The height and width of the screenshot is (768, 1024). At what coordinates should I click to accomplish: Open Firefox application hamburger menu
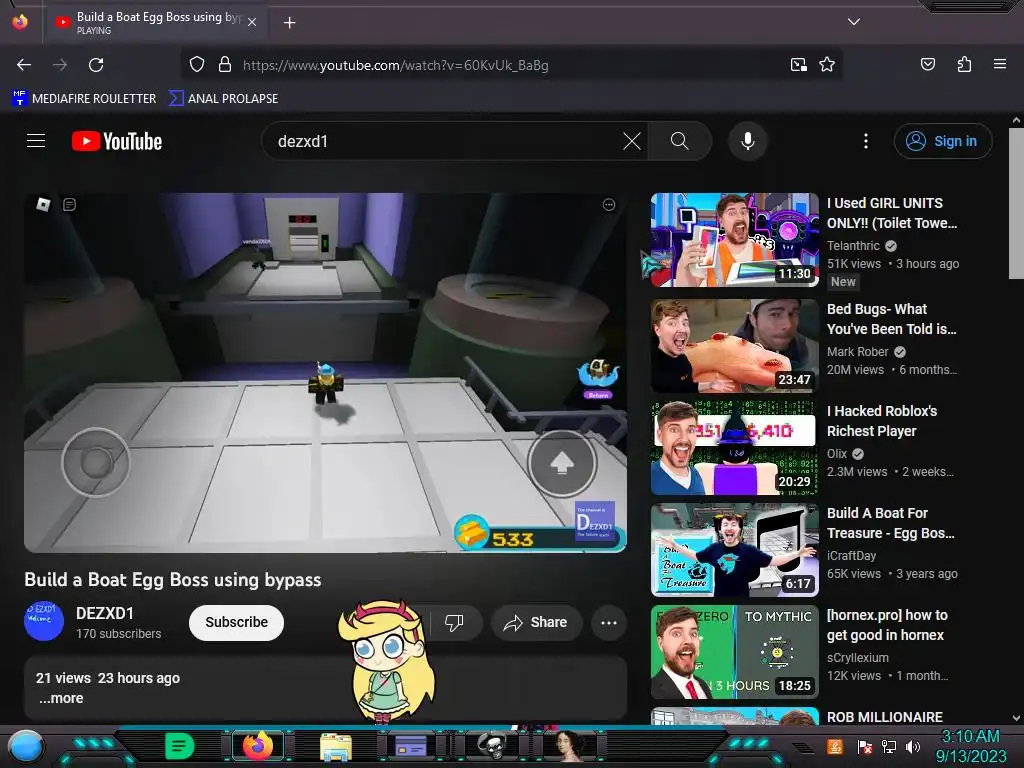click(999, 64)
